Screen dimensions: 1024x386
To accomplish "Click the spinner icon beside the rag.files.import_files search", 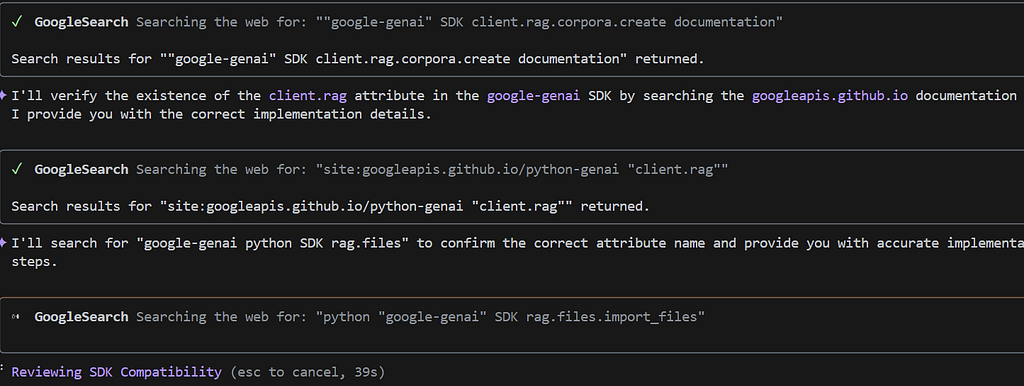I will coord(16,317).
